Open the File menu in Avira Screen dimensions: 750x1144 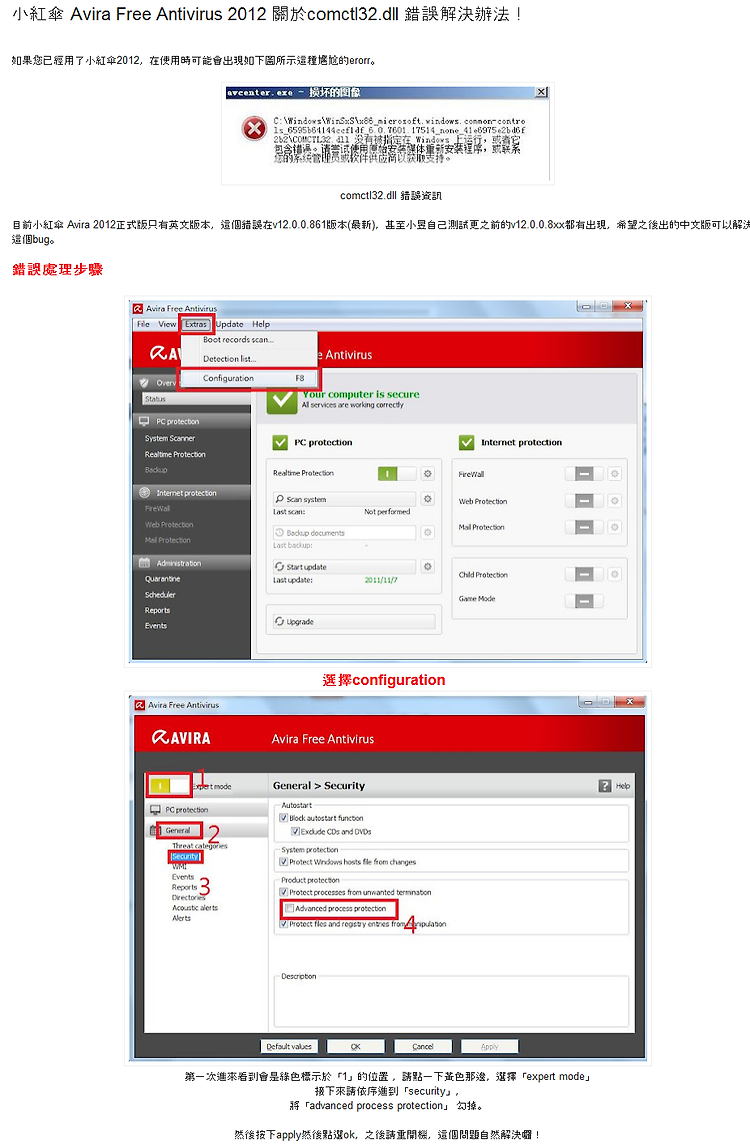143,324
